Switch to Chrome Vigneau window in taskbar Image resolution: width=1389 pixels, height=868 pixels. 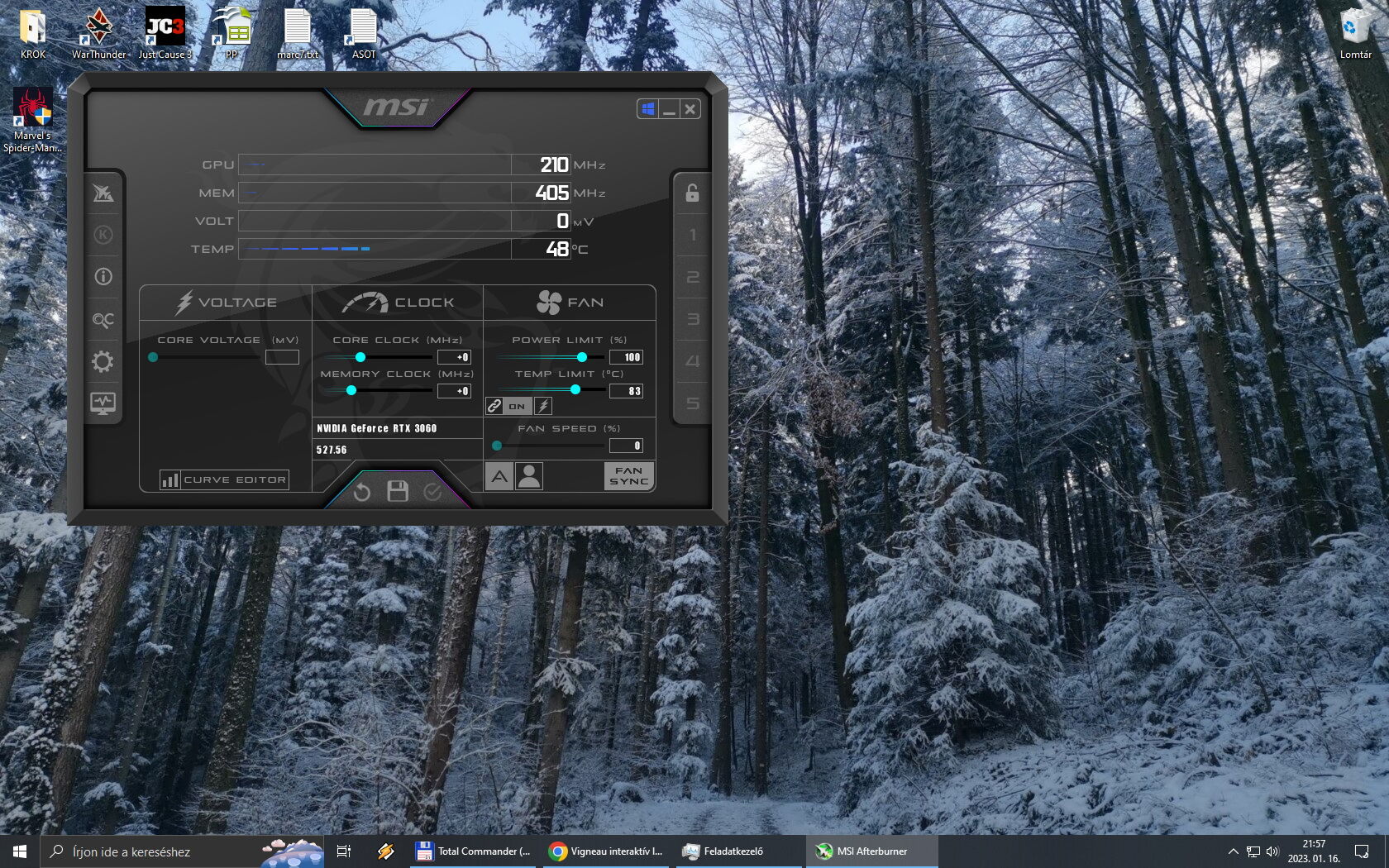coord(607,851)
